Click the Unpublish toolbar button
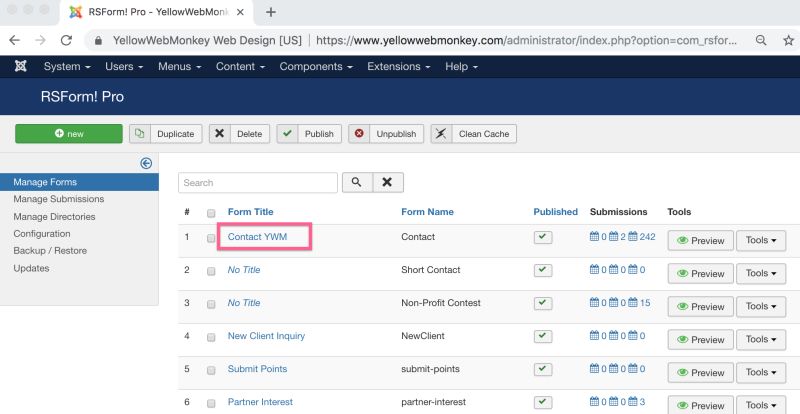This screenshot has width=800, height=414. 386,134
